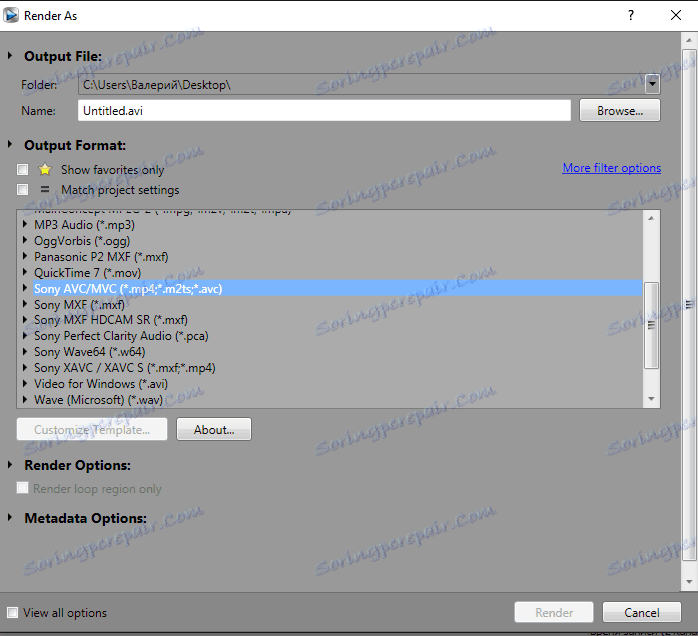Viewport: 698px width, 636px height.
Task: Select QuickTime 7 (*.mov) format
Action: pos(88,272)
